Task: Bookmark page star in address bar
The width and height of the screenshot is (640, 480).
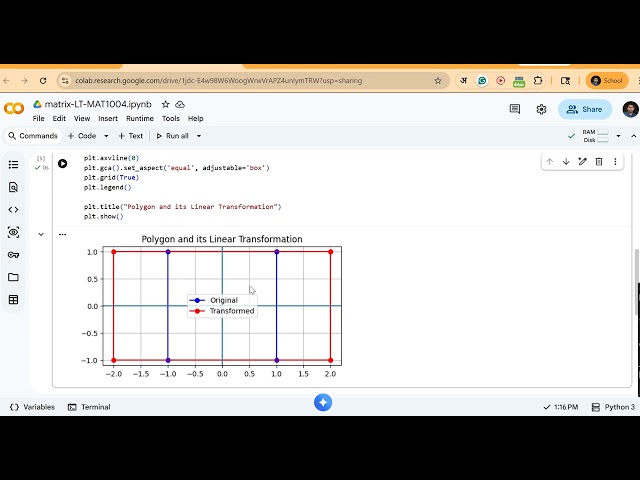Action: (438, 81)
